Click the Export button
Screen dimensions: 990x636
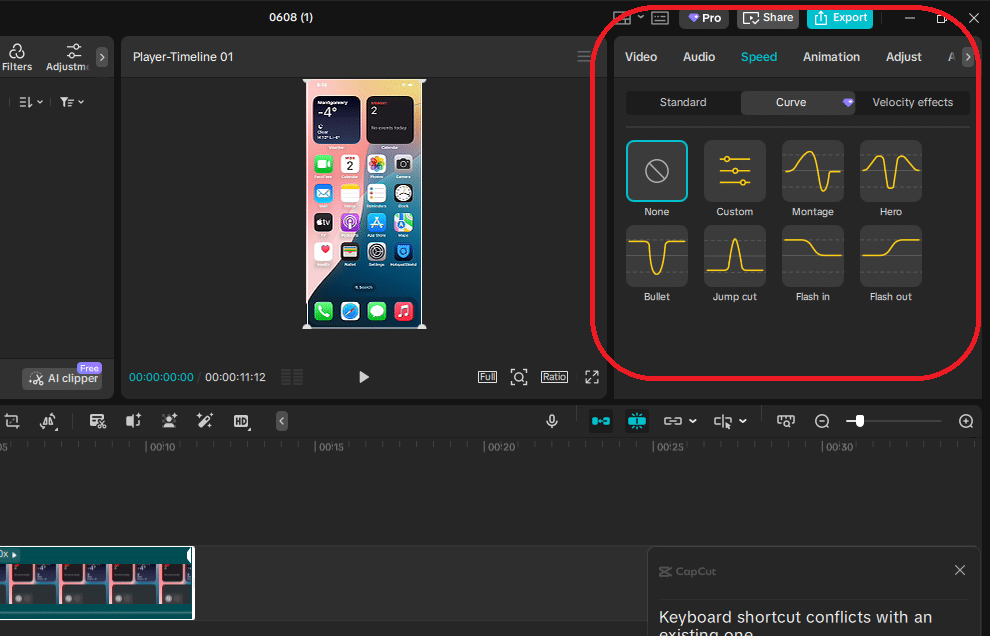tap(840, 18)
